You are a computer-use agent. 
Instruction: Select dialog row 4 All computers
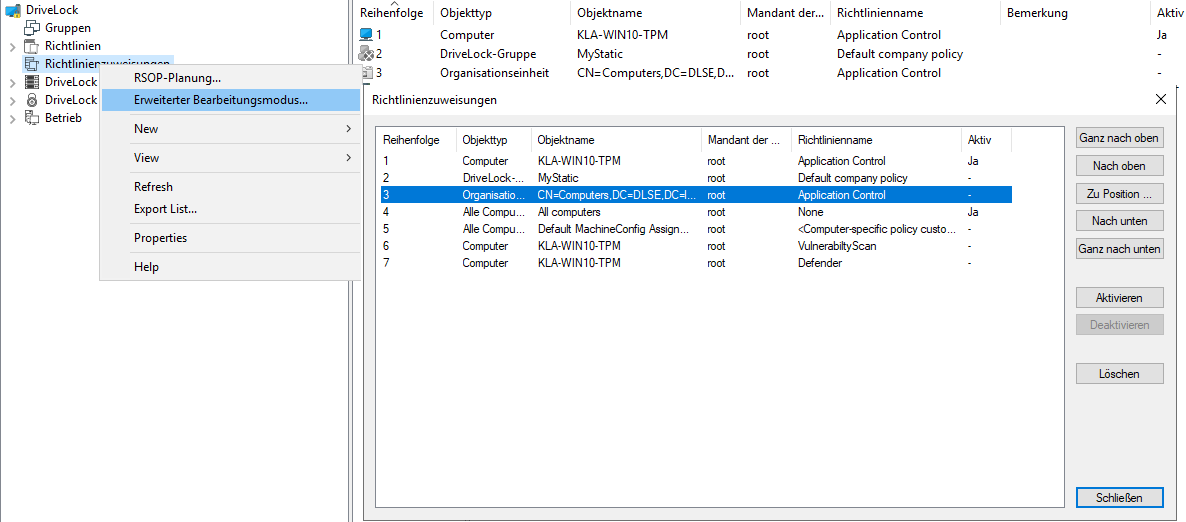coord(695,212)
